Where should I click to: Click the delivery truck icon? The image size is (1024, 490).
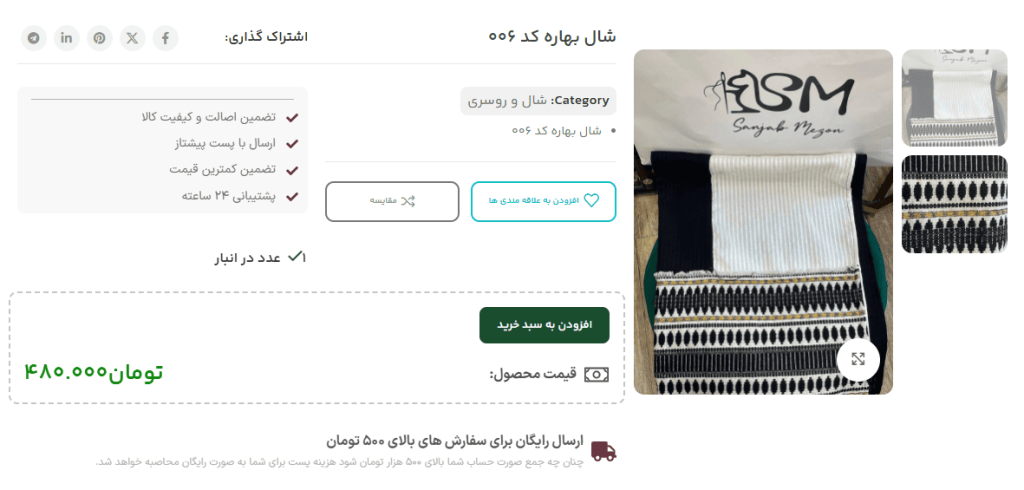point(603,451)
